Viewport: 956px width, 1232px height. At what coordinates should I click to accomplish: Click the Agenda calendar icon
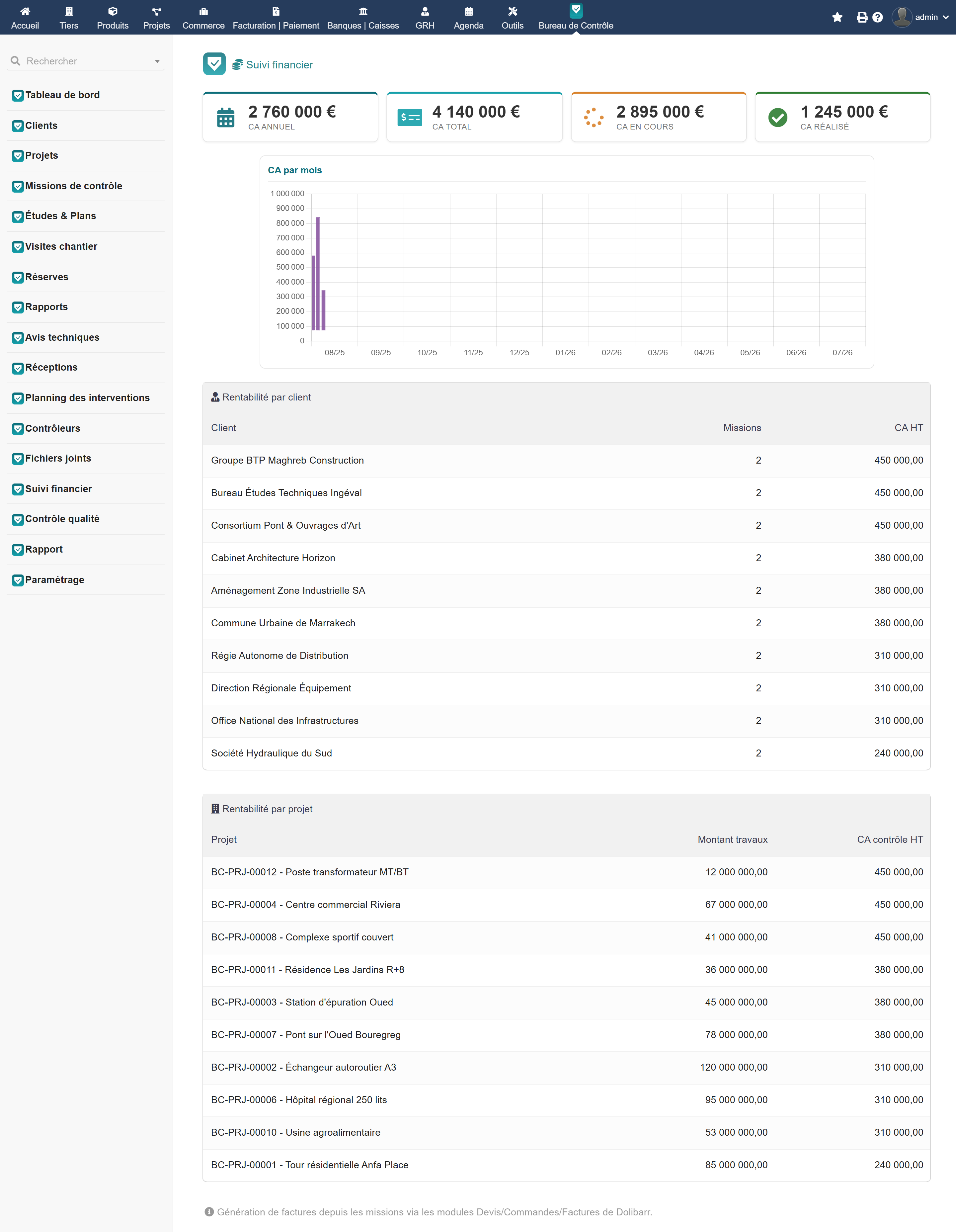469,11
